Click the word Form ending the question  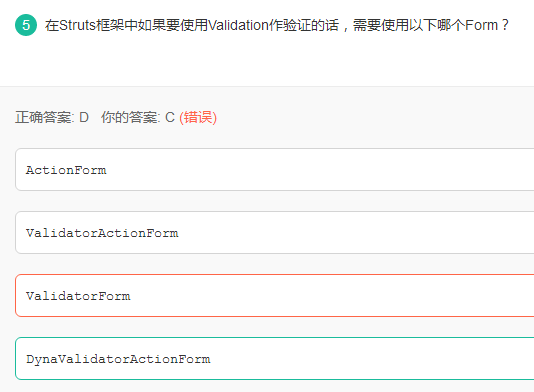(481, 25)
